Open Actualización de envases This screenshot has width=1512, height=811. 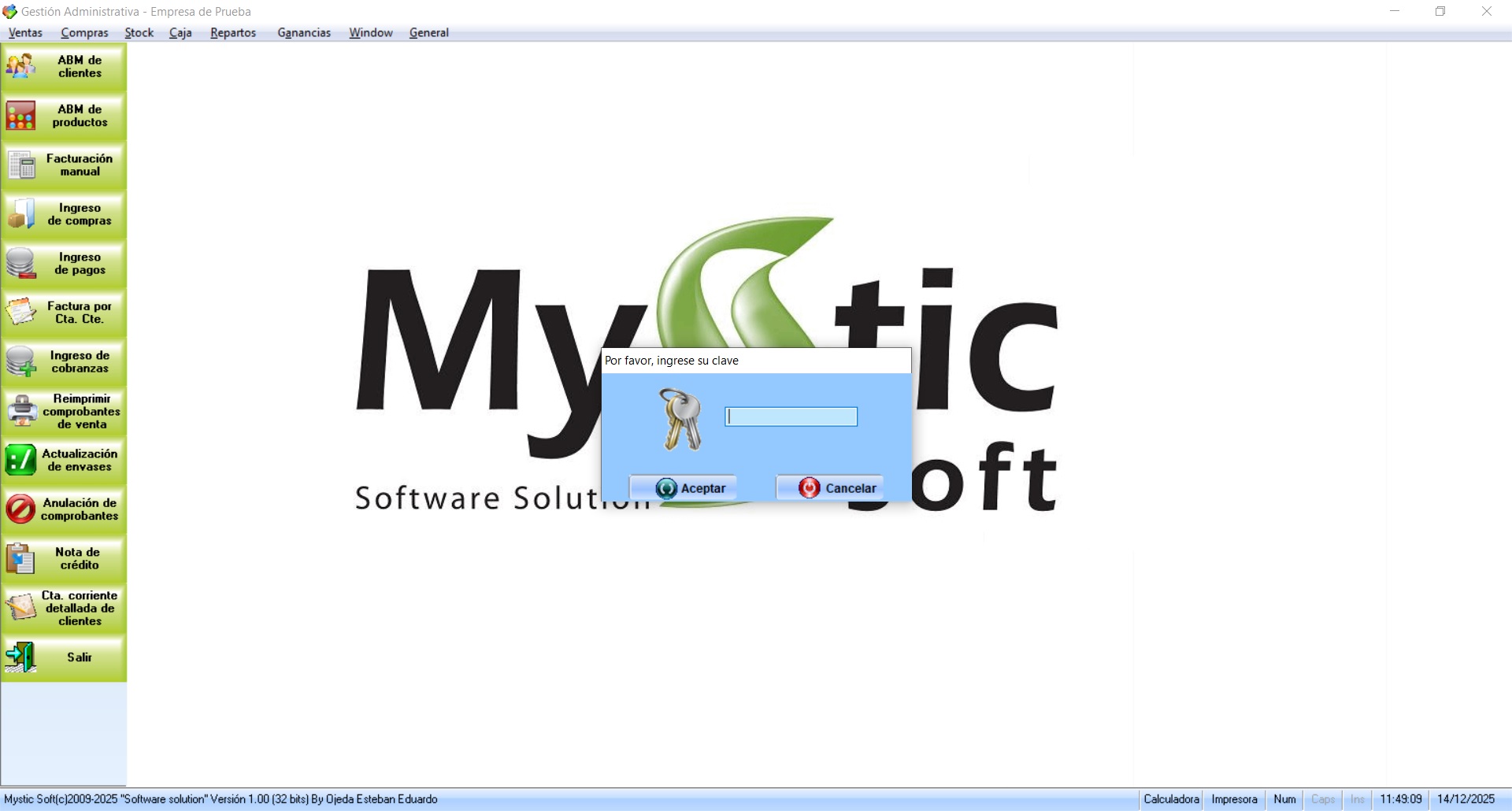tap(64, 461)
